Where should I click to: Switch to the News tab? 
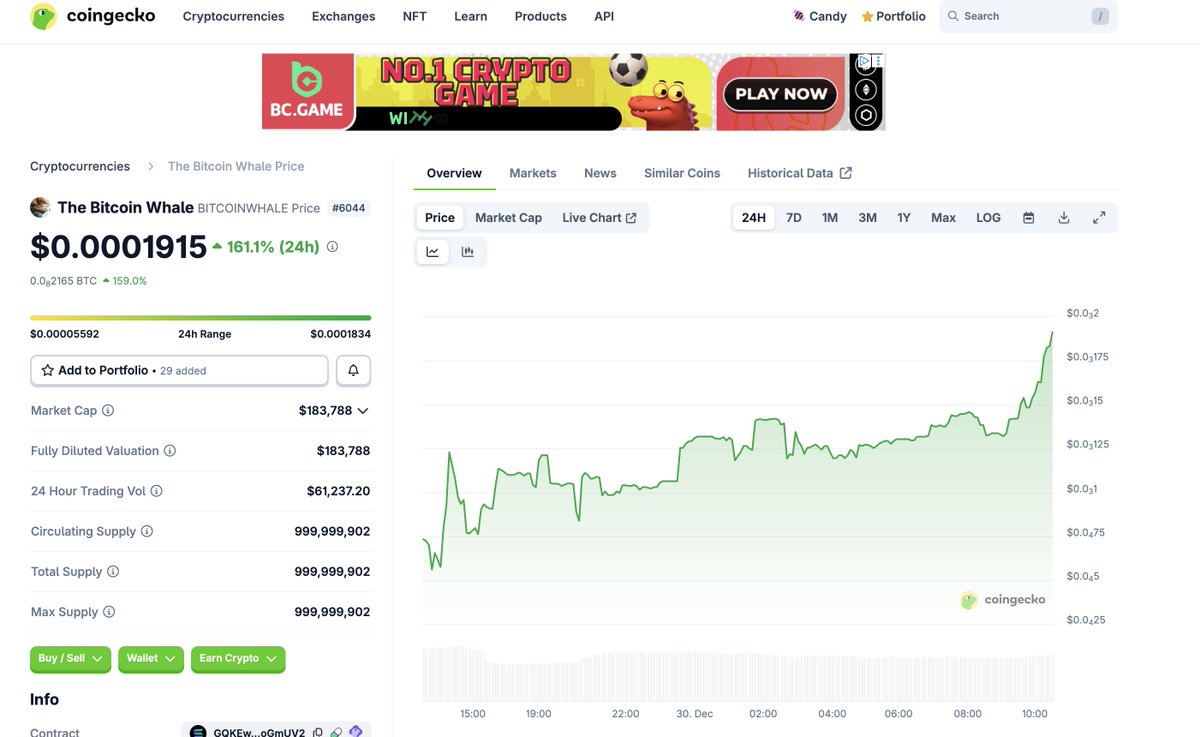click(x=600, y=173)
